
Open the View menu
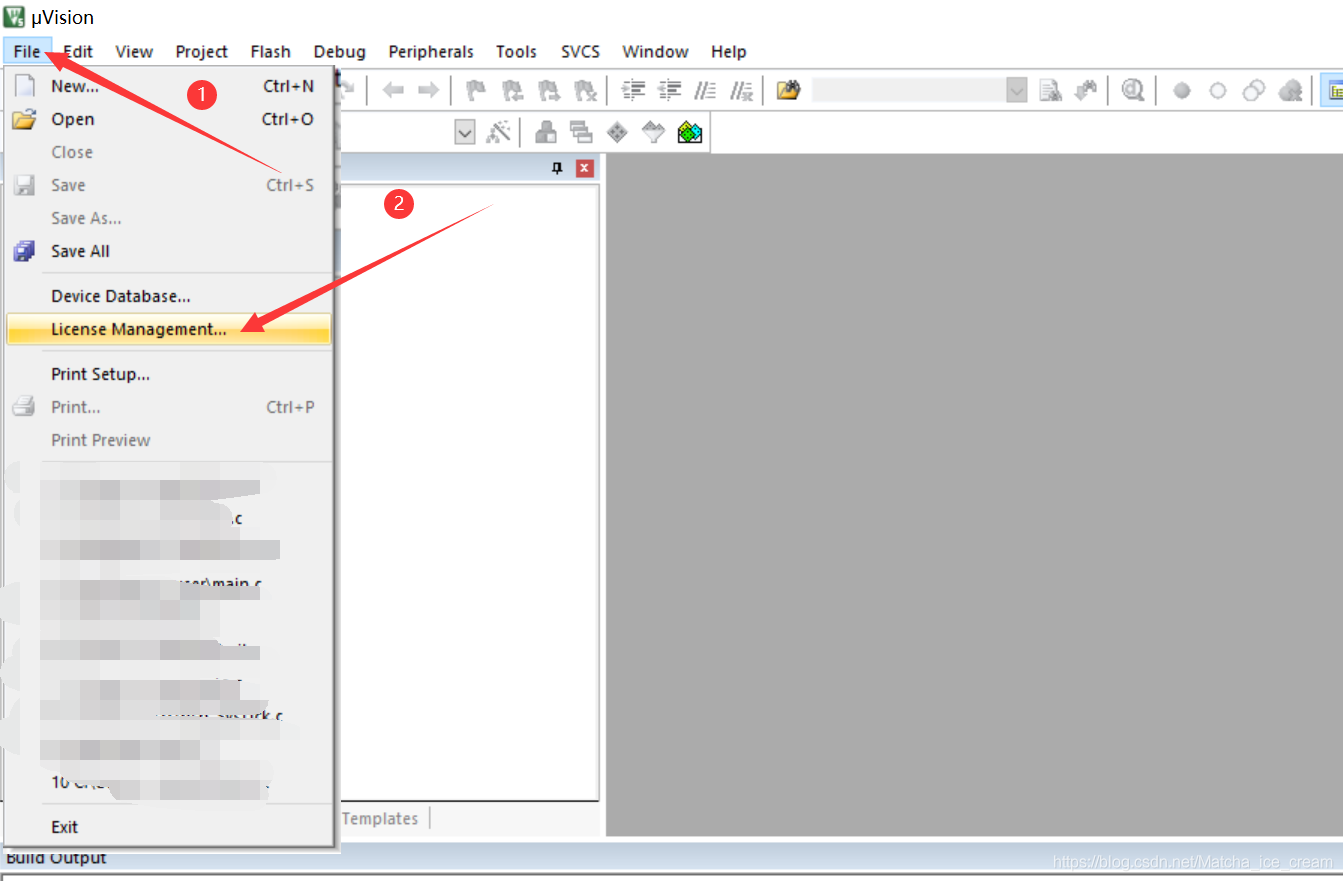click(134, 51)
